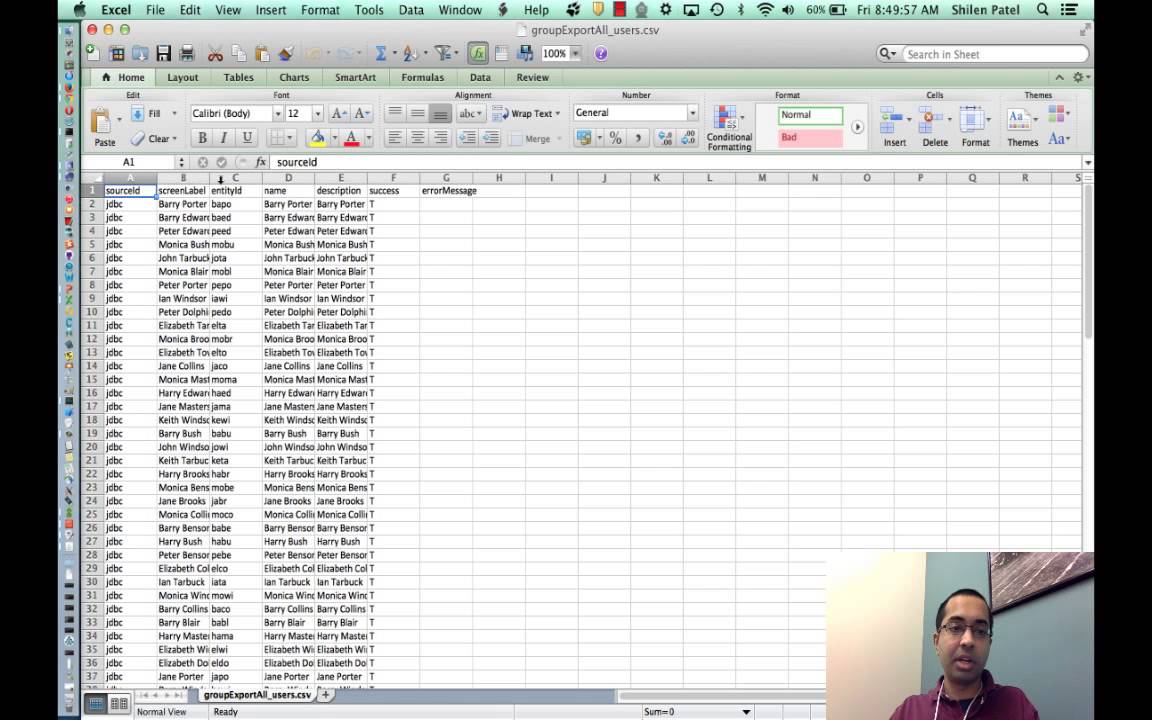Image resolution: width=1152 pixels, height=720 pixels.
Task: Expand the cell styles gallery arrow
Action: pyautogui.click(x=857, y=127)
